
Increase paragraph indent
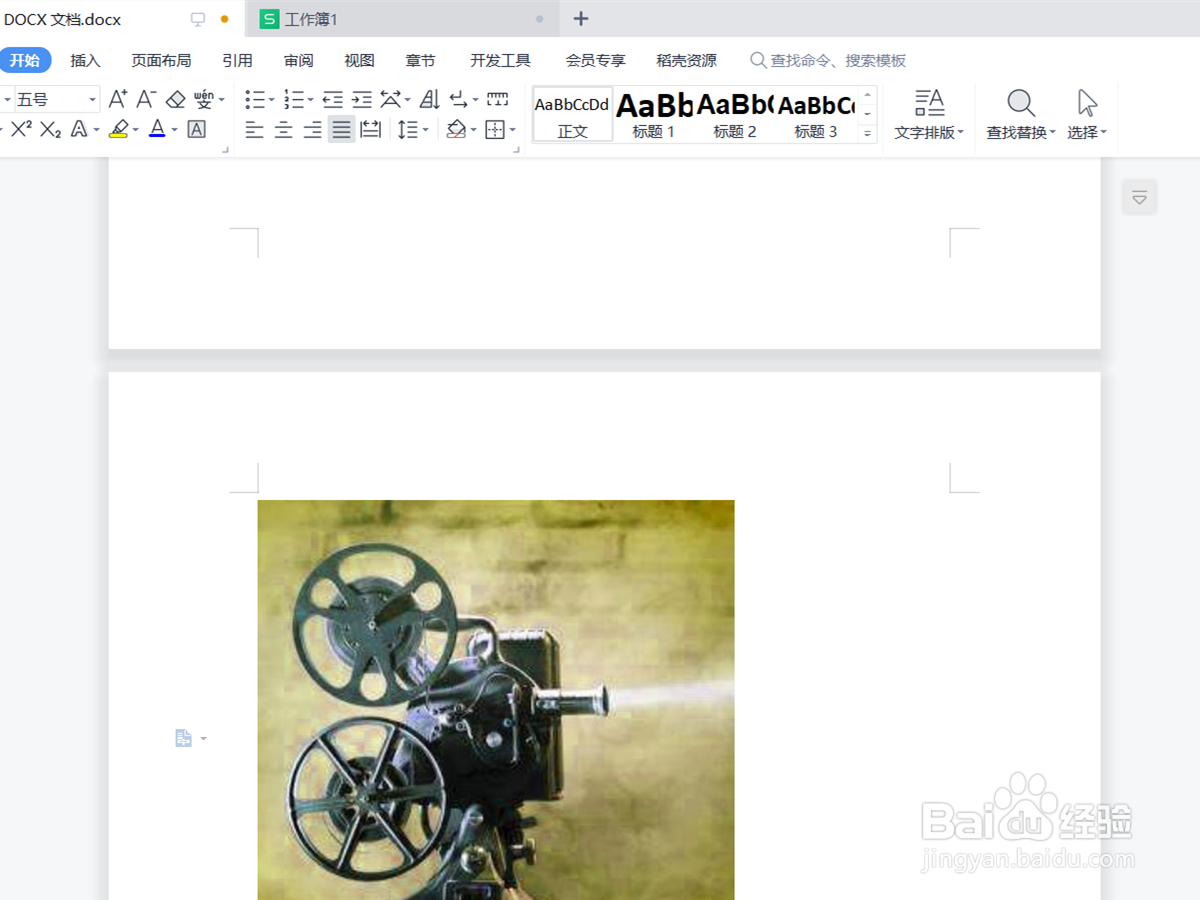pyautogui.click(x=362, y=99)
